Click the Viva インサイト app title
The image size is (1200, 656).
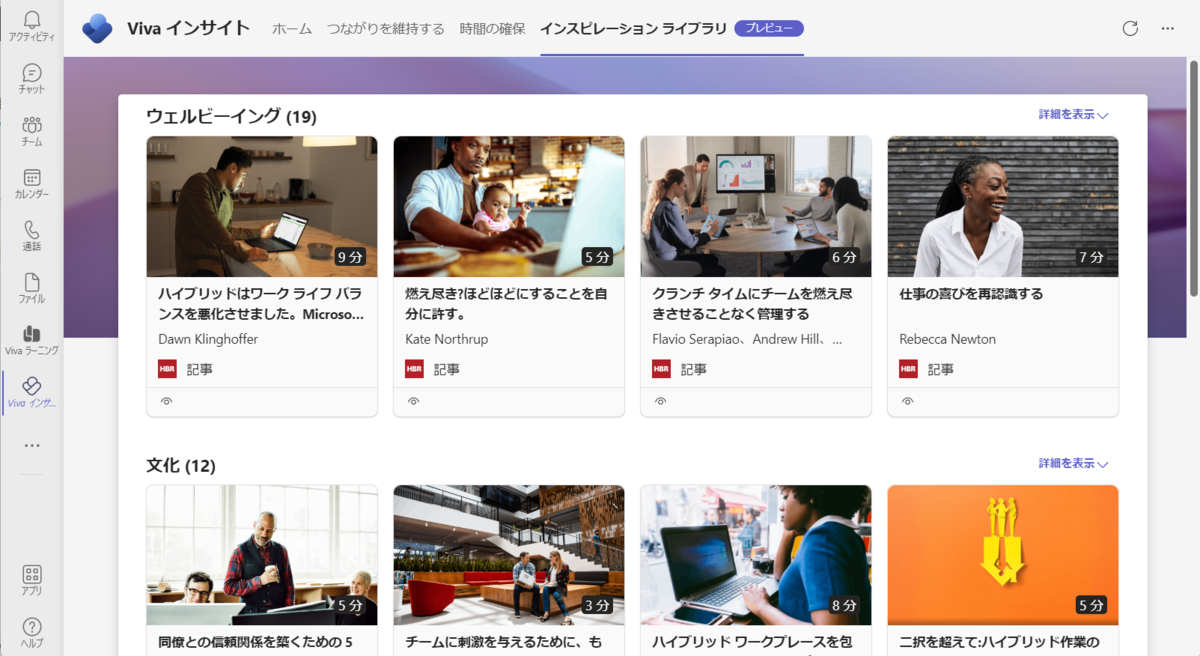[x=189, y=28]
